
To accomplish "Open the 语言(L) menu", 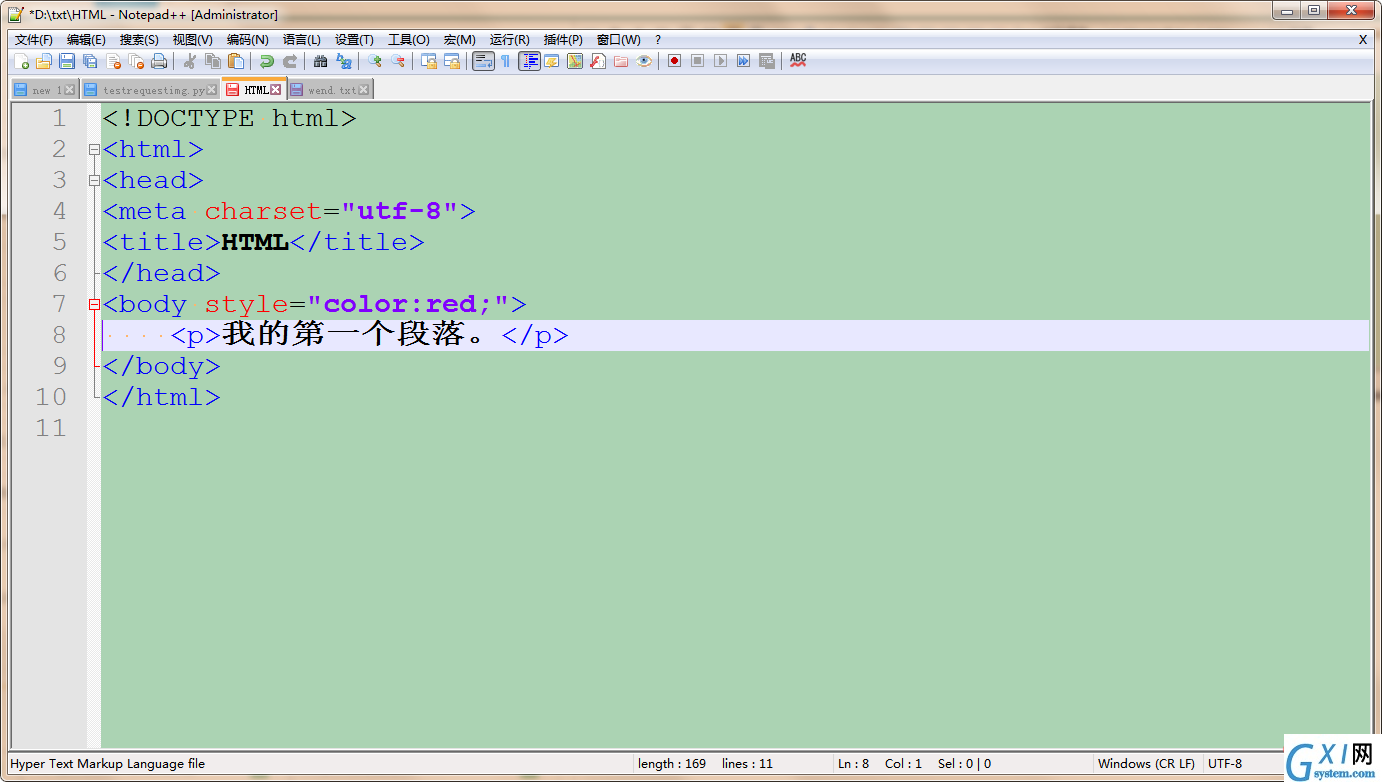I will point(302,40).
